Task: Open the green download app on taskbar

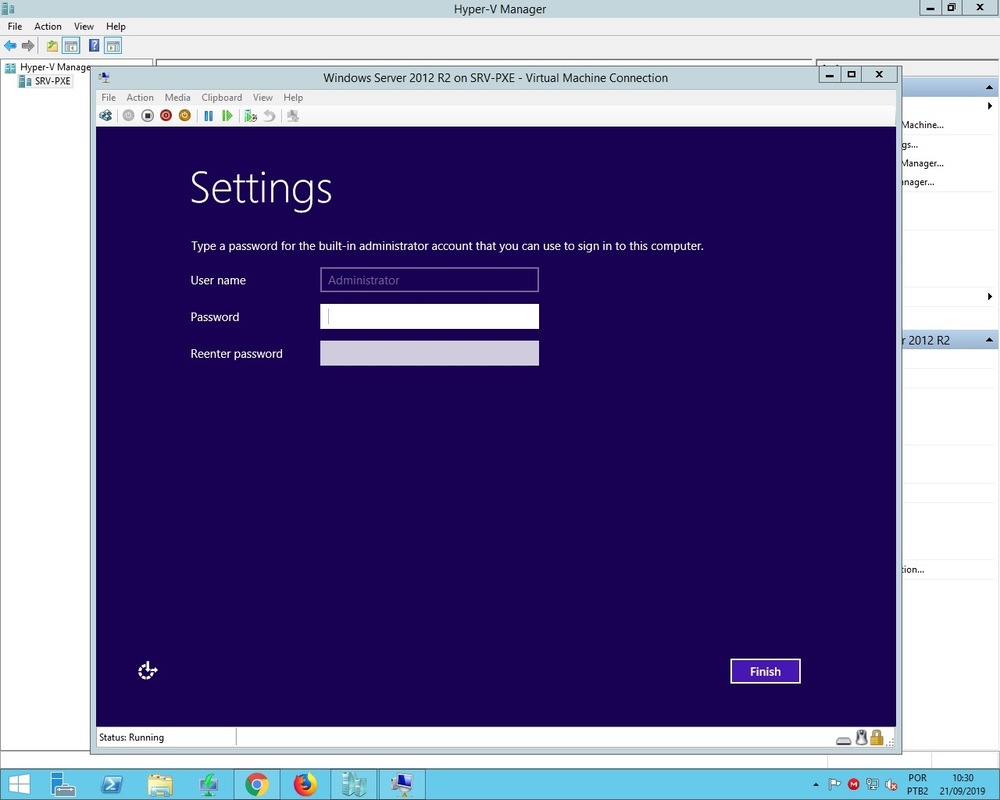Action: point(209,784)
